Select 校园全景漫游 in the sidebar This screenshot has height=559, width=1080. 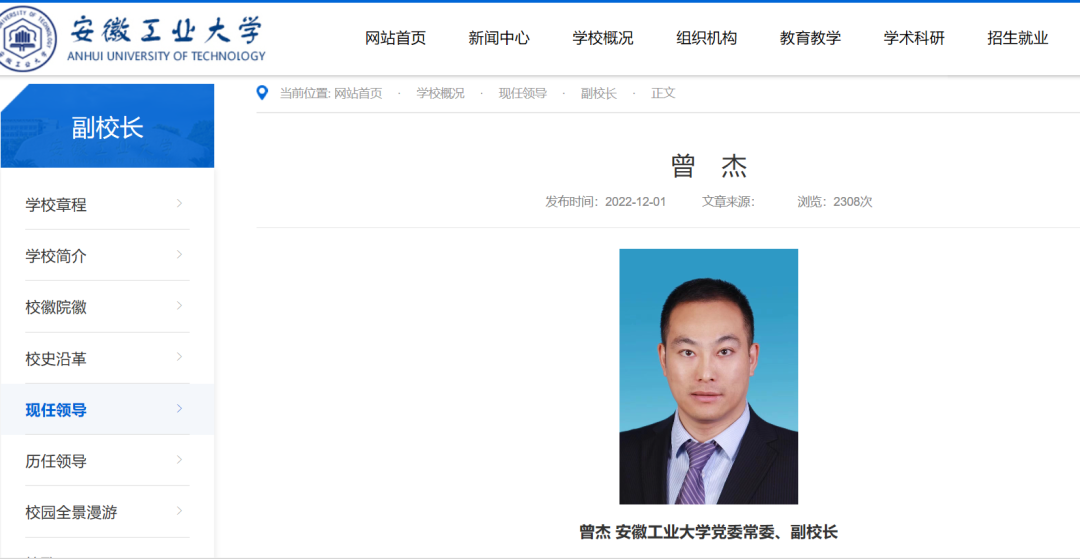click(72, 513)
